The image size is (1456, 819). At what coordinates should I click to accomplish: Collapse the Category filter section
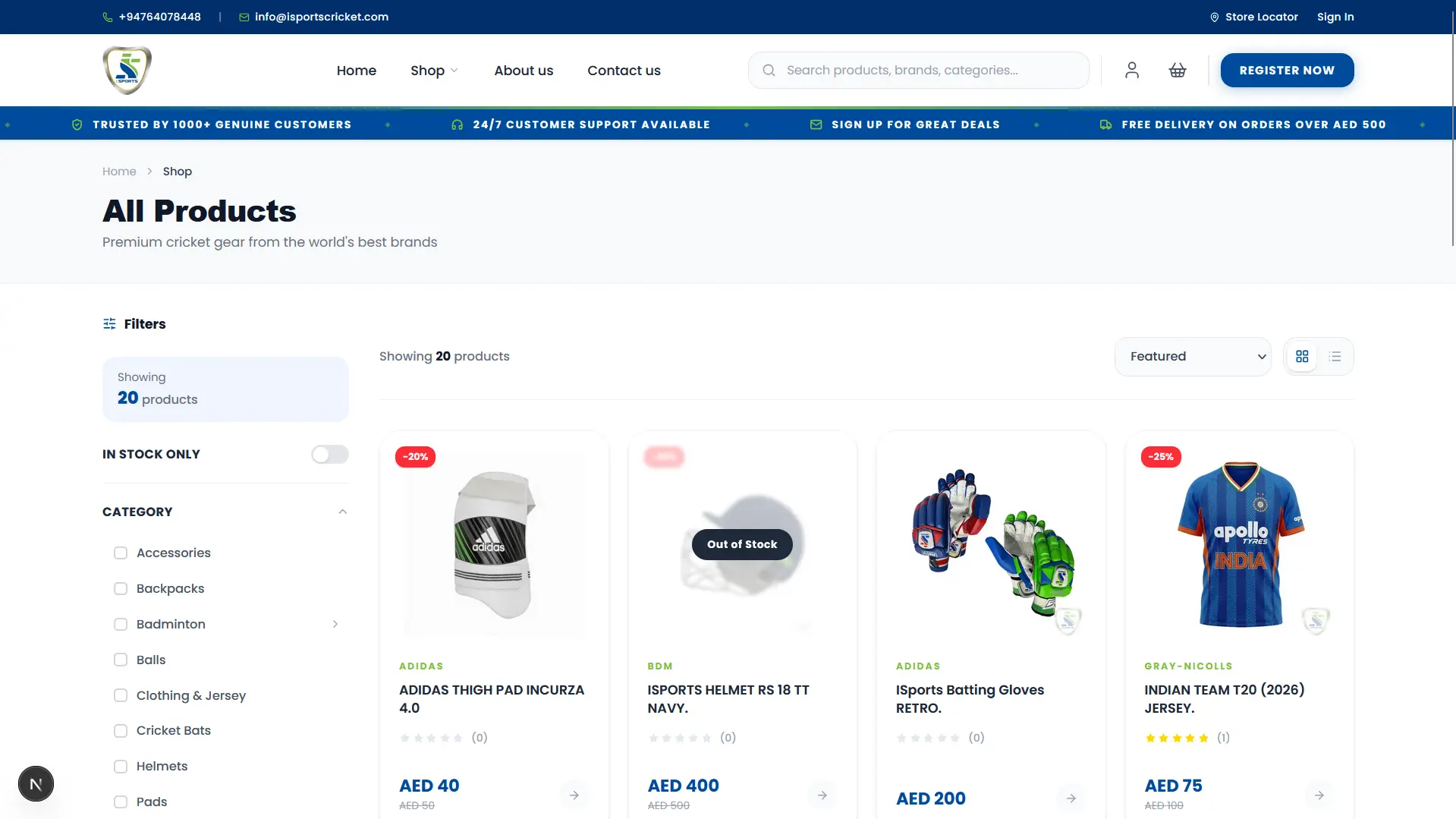click(x=342, y=512)
